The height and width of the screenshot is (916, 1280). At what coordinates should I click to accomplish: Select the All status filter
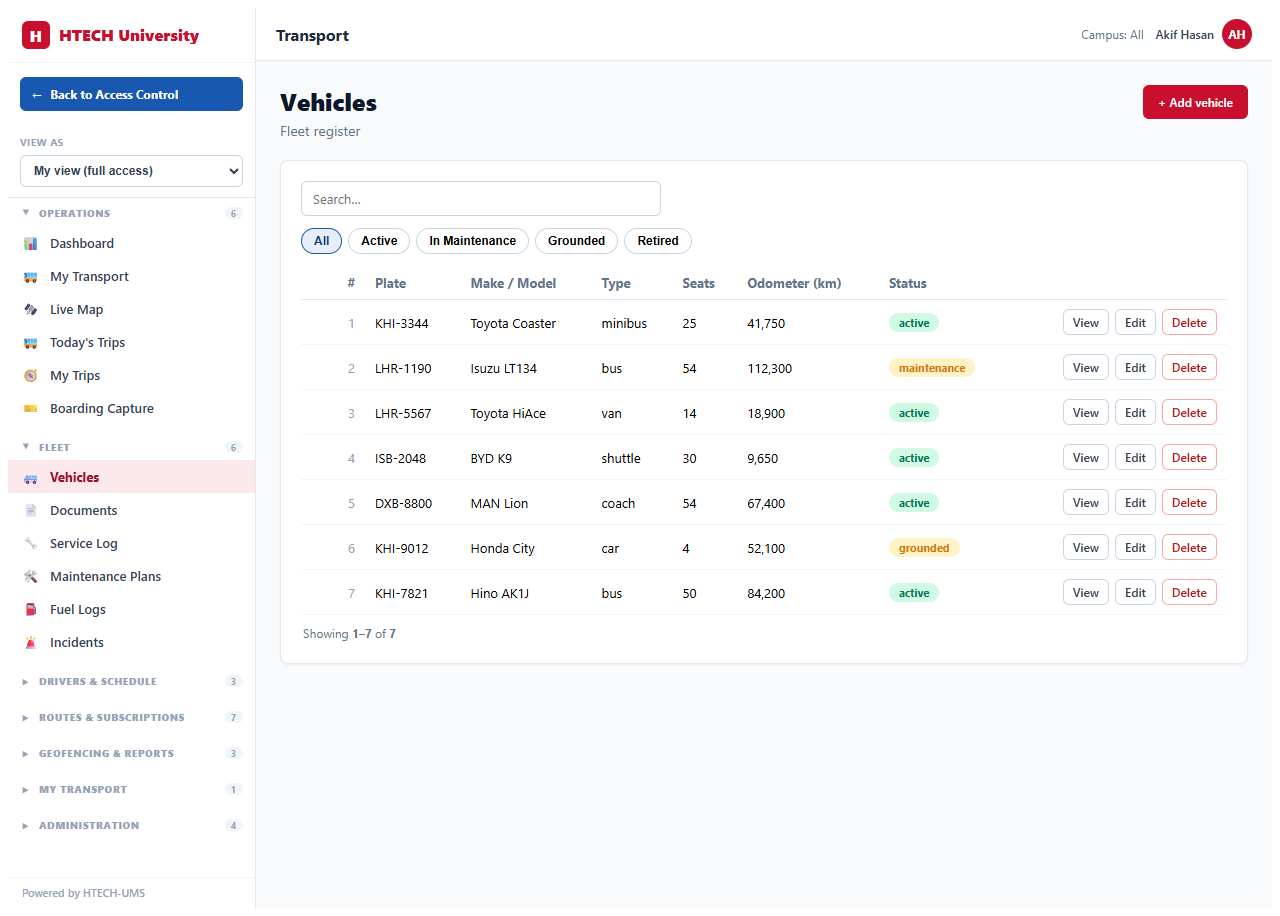321,241
